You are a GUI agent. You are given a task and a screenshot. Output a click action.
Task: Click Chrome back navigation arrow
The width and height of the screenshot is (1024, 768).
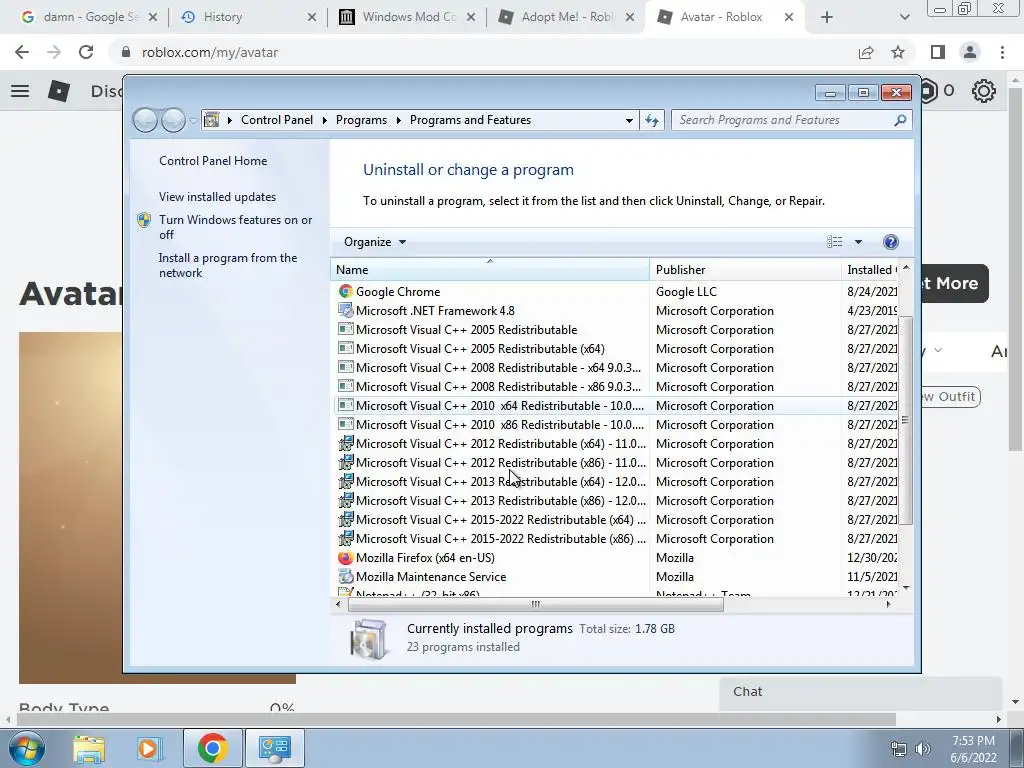pos(22,52)
